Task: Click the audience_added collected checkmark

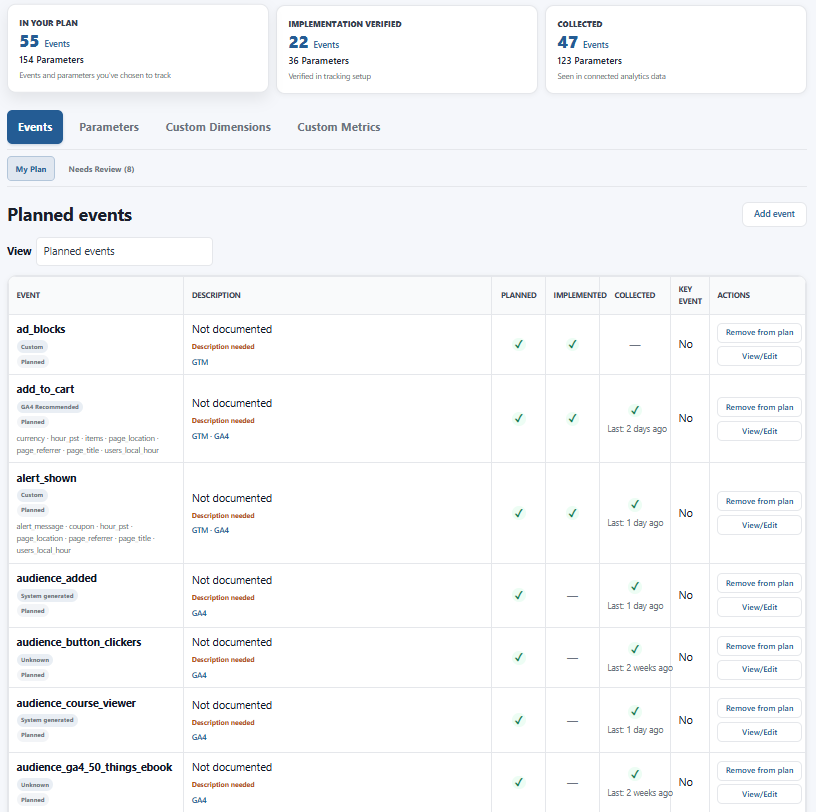Action: pos(635,586)
